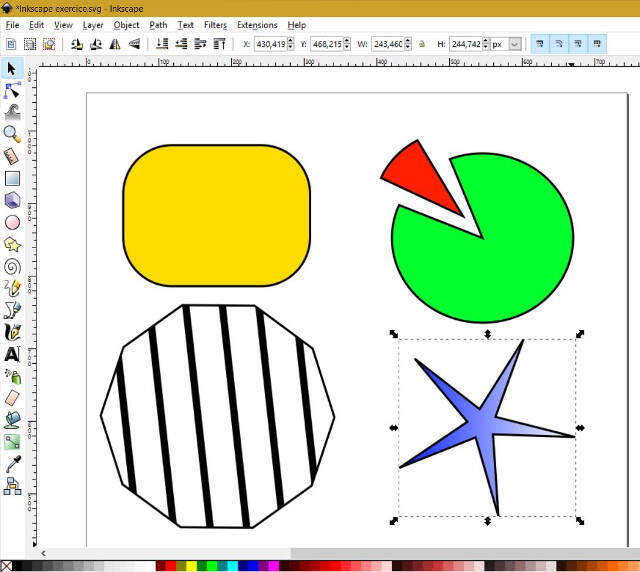Toggle scale stroke width with object

pyautogui.click(x=540, y=43)
